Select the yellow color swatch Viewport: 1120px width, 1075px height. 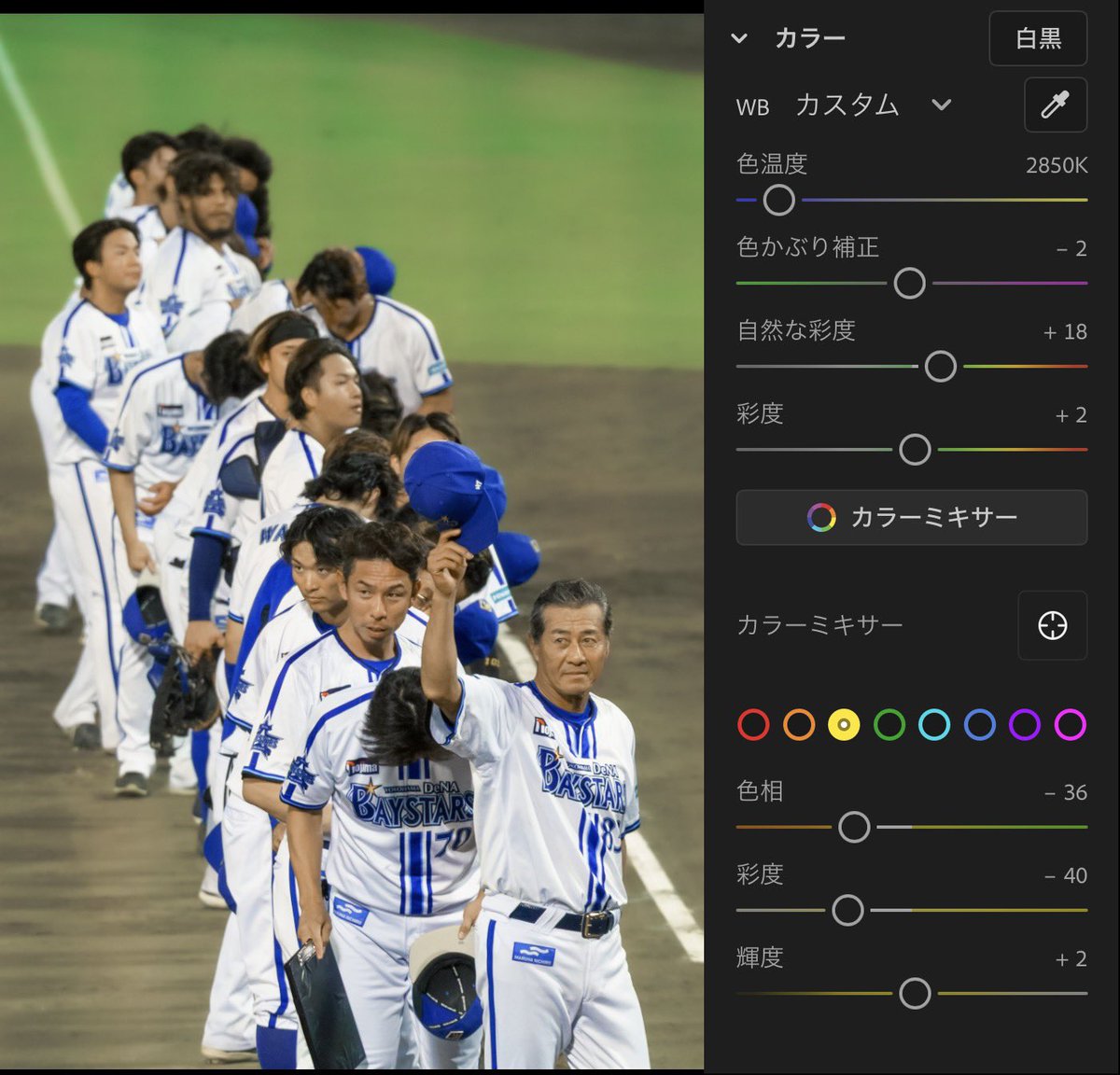(844, 724)
